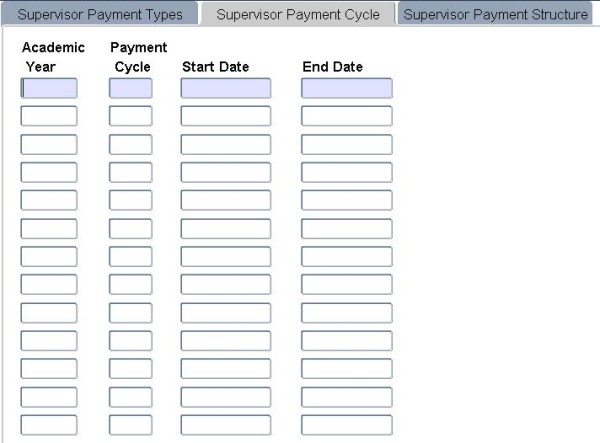
Task: Click the fourth row Payment Cycle field
Action: (x=131, y=172)
